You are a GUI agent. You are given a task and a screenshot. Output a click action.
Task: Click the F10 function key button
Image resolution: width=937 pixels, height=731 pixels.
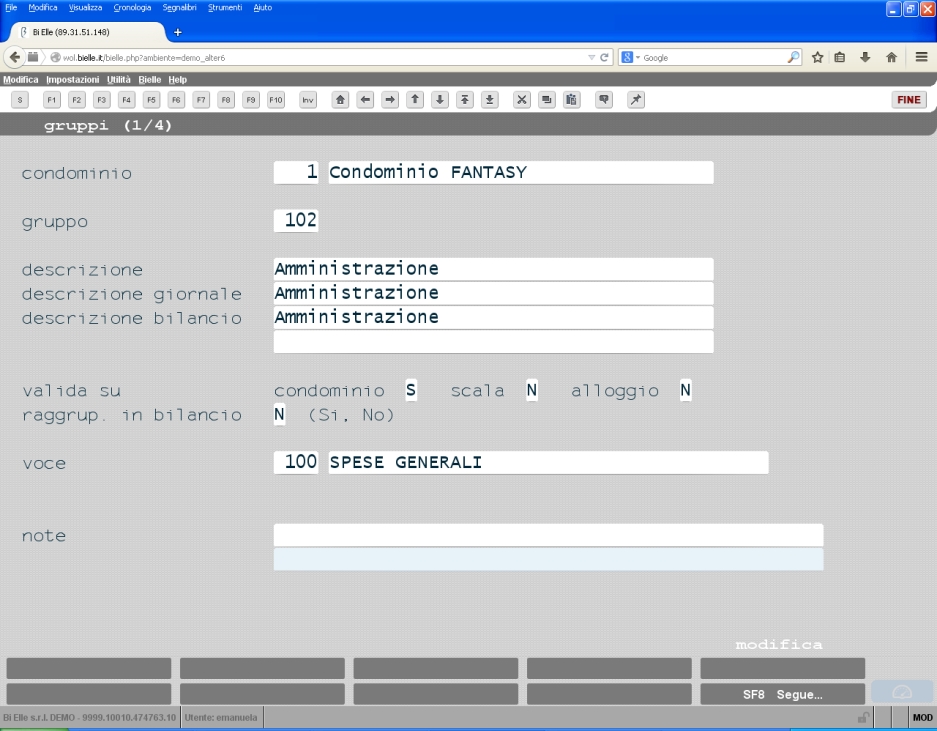[x=275, y=100]
